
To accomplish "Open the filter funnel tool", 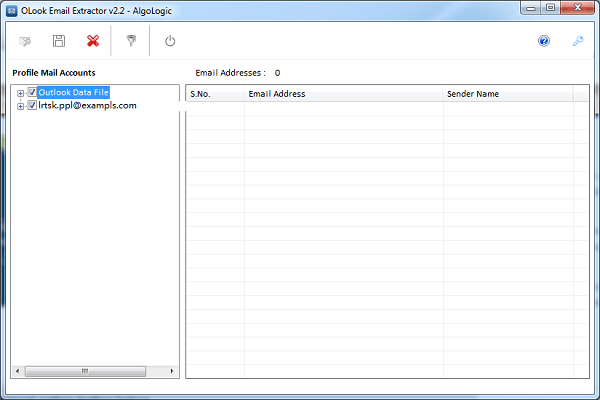I will [x=131, y=41].
